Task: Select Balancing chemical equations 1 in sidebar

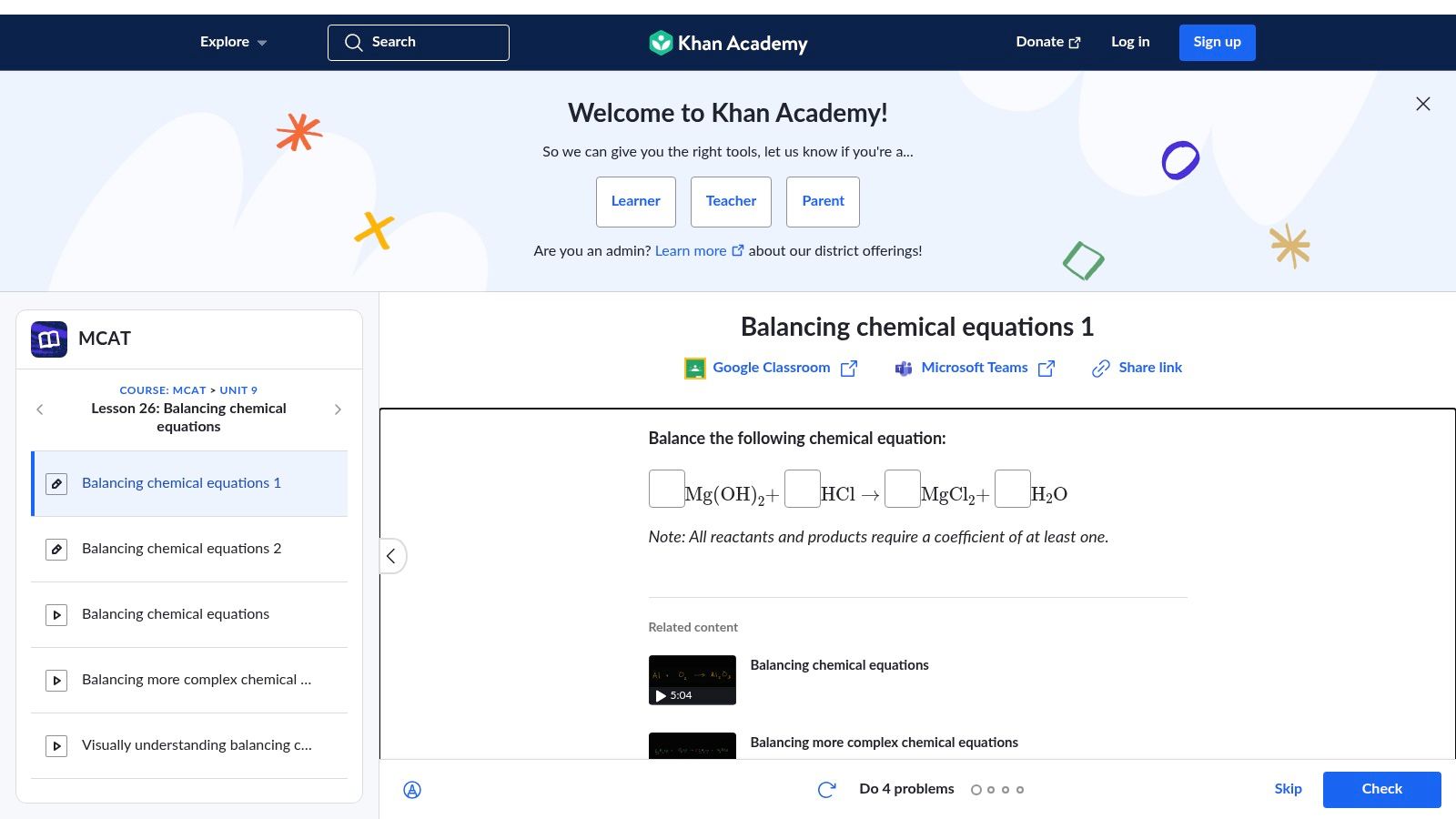Action: (190, 483)
